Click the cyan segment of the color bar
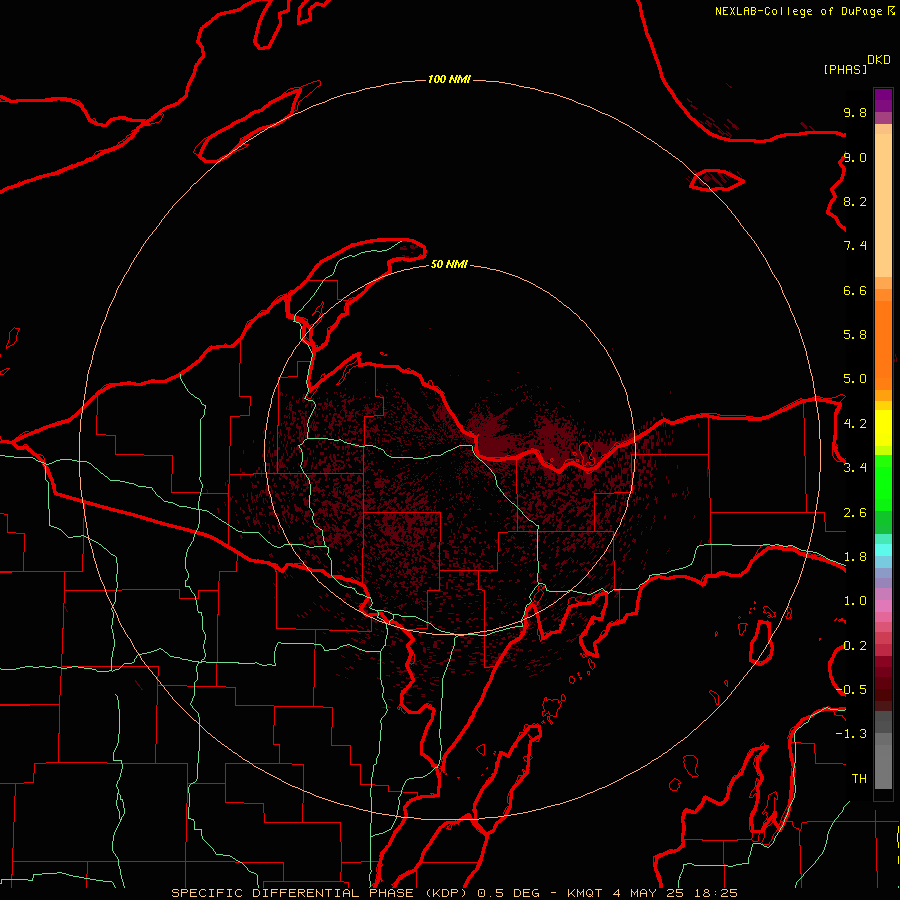The image size is (900, 900). [x=883, y=550]
